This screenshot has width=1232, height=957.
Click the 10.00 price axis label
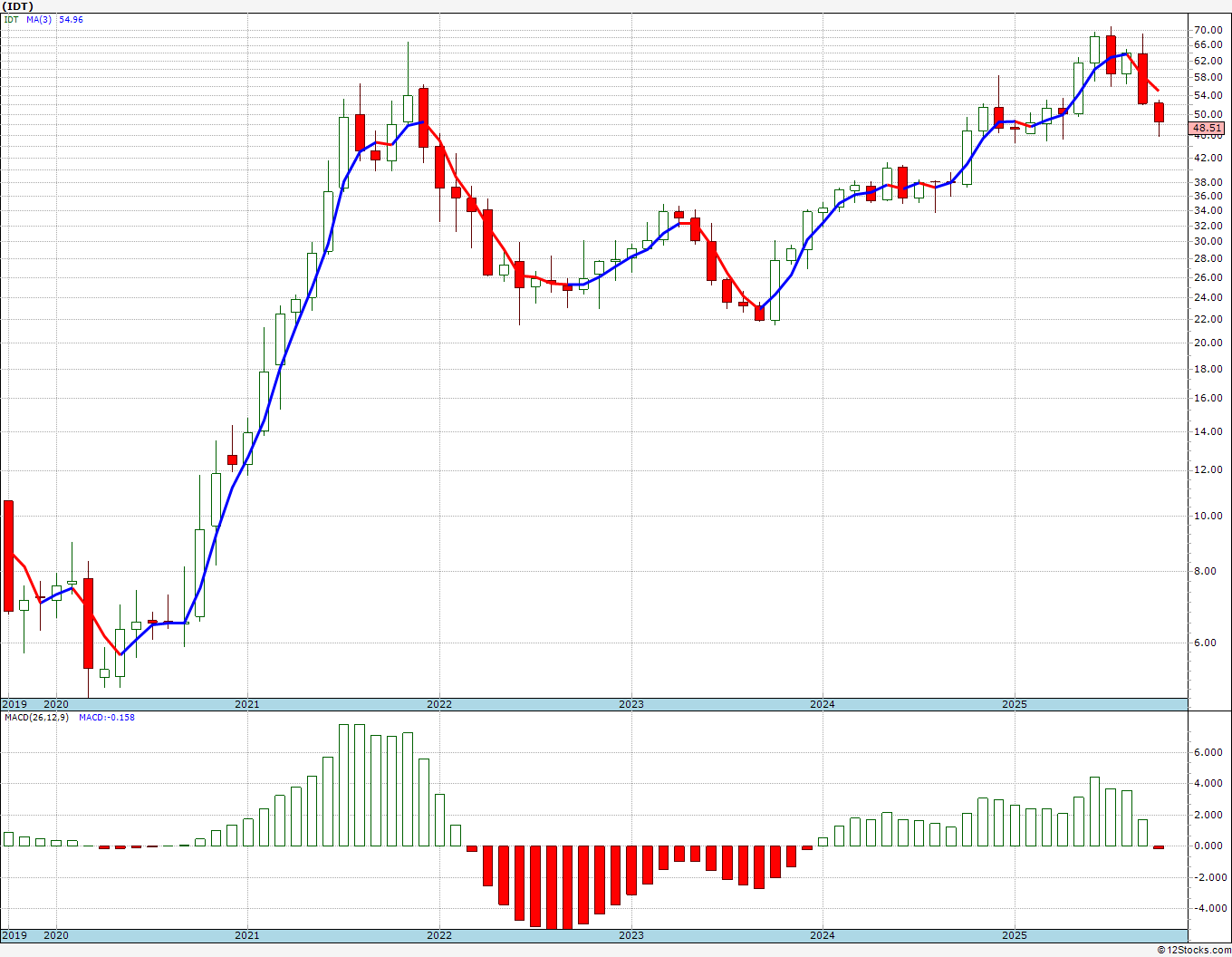[1208, 516]
